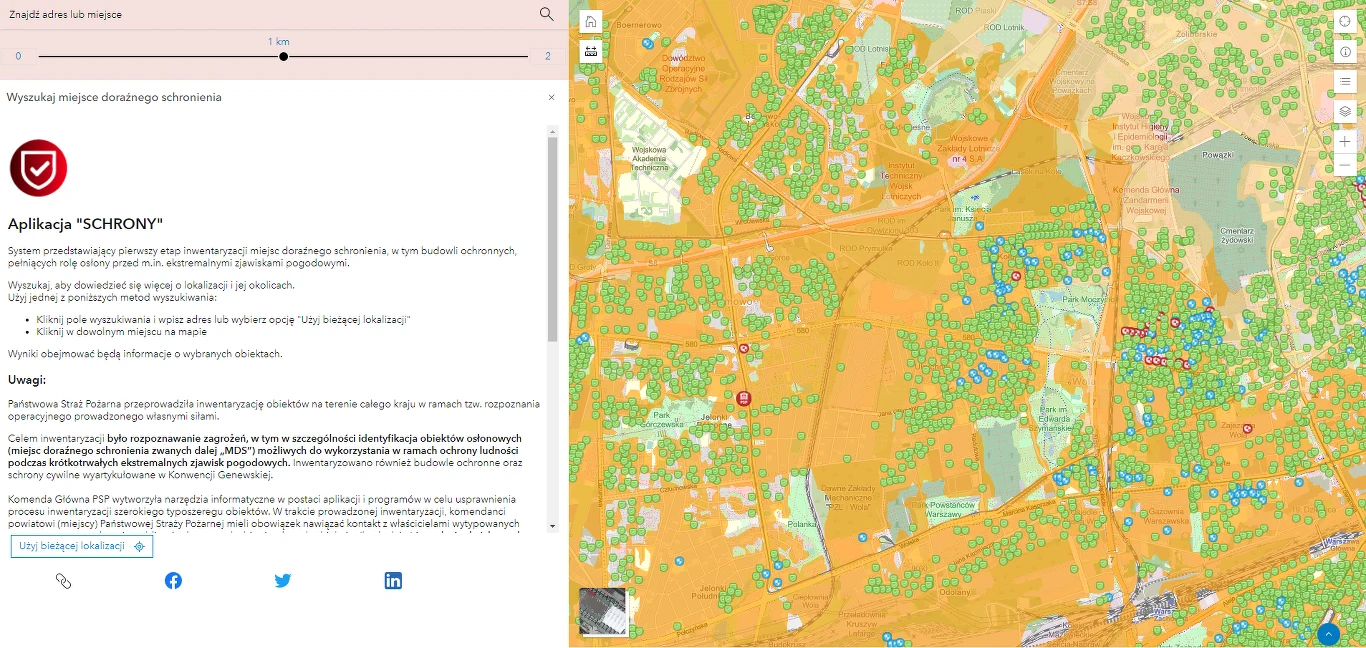Open the map legend list
Viewport: 1366px width, 648px height.
tap(1345, 82)
